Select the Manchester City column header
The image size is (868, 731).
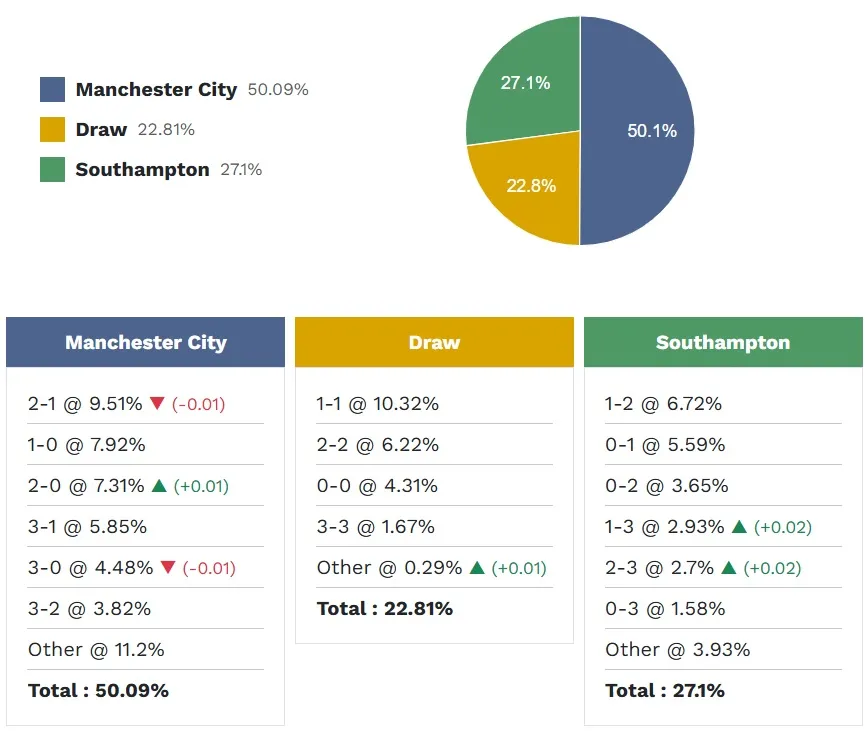[x=146, y=343]
